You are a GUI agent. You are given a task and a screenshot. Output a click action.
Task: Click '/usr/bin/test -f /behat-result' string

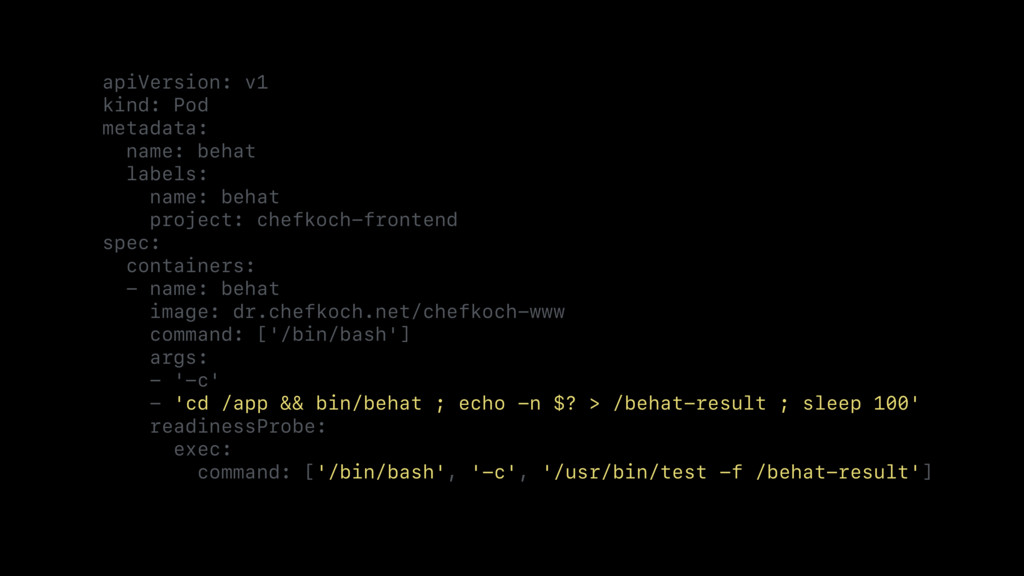pos(731,472)
